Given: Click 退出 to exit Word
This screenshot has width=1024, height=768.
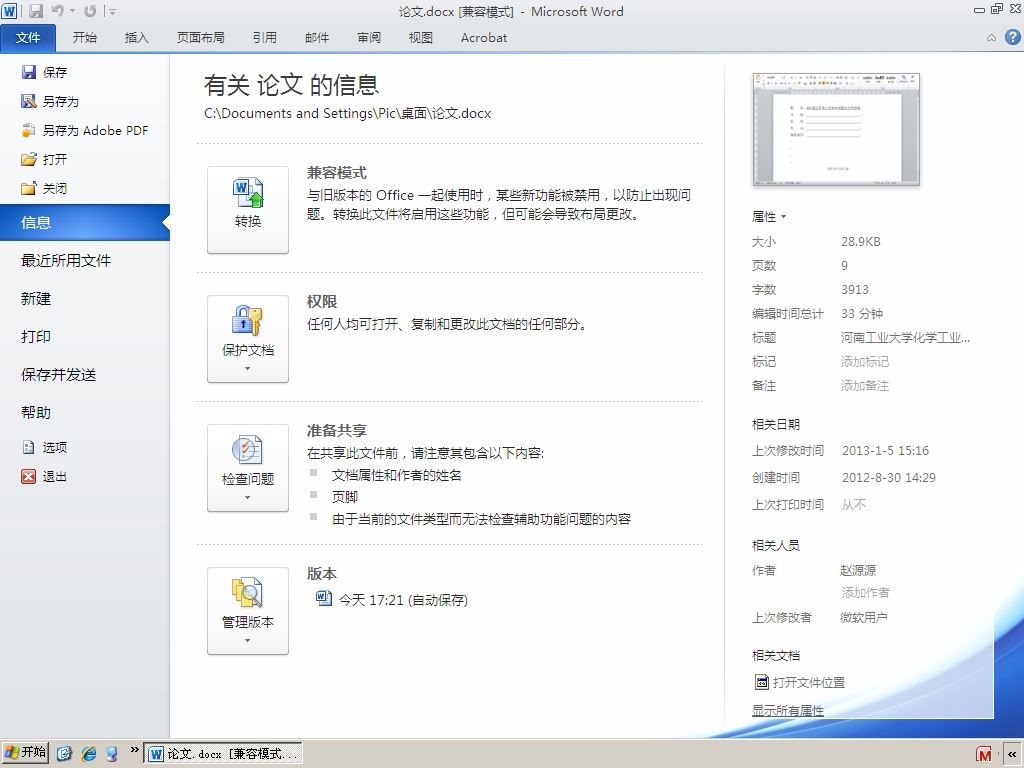Looking at the screenshot, I should 44,477.
